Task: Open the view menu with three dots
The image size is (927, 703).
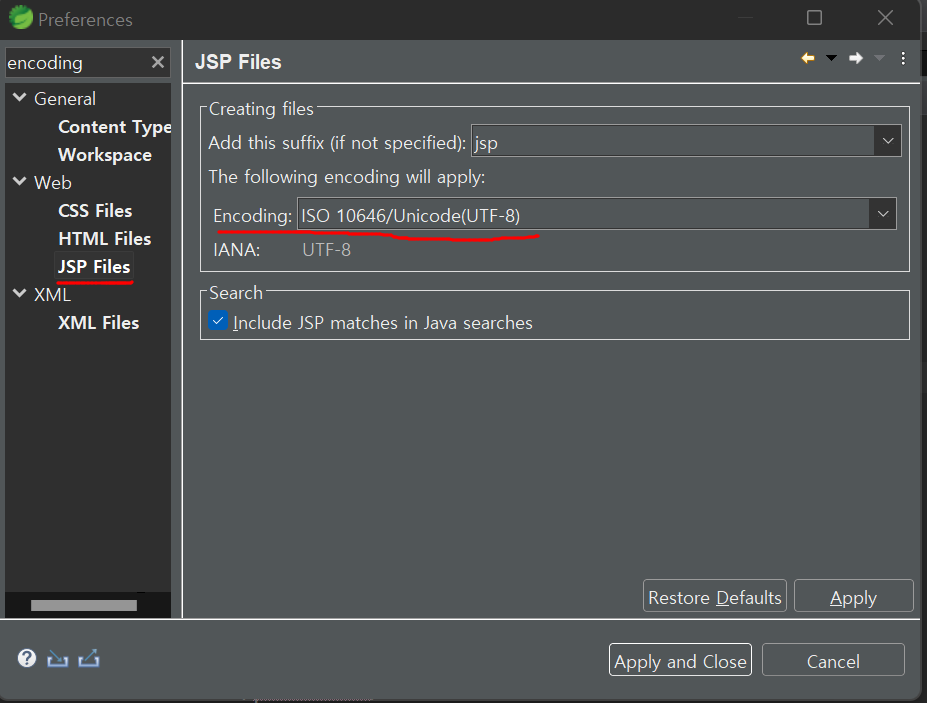Action: pos(903,58)
